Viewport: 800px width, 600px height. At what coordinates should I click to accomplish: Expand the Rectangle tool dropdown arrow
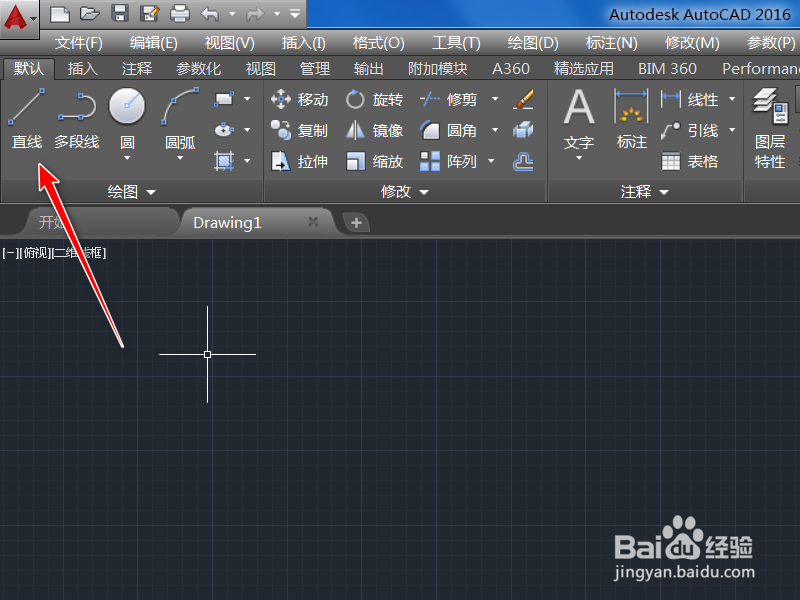pos(247,99)
